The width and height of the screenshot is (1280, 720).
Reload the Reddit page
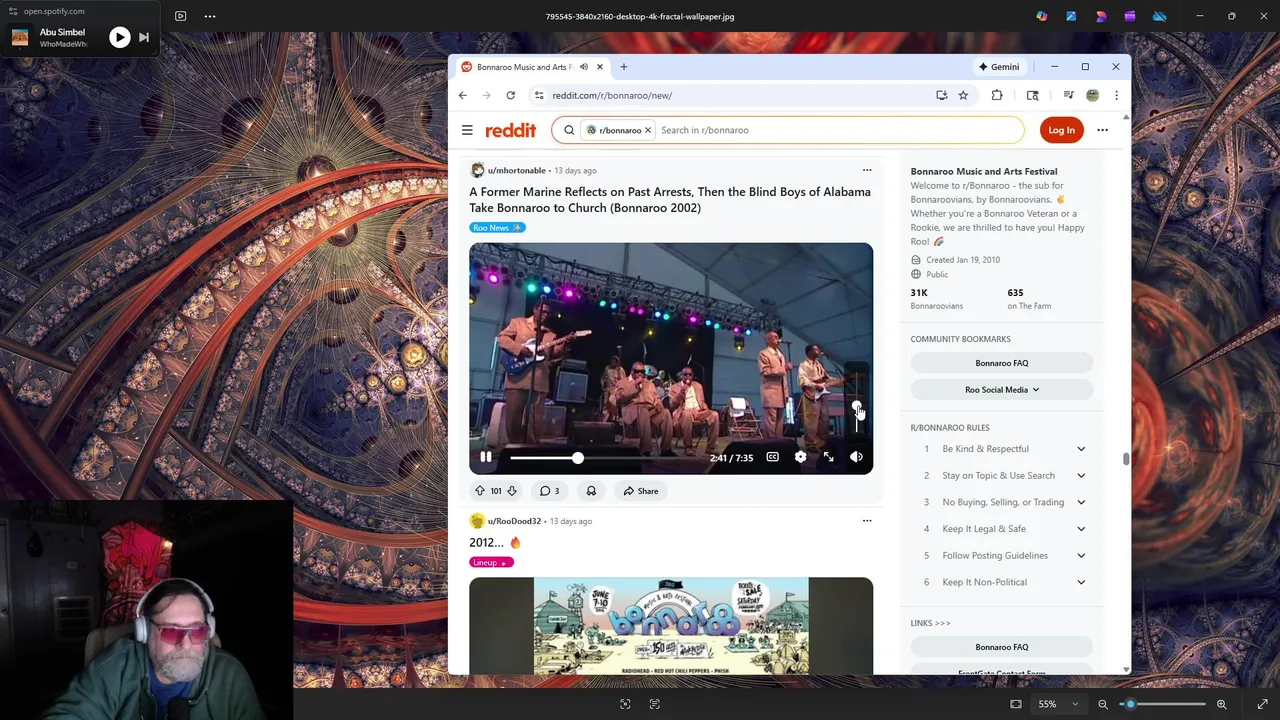(x=510, y=95)
